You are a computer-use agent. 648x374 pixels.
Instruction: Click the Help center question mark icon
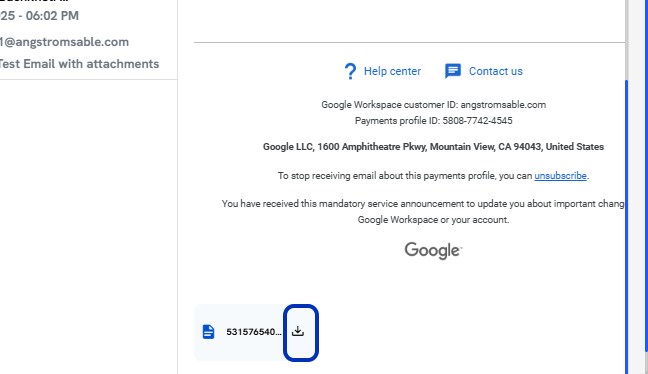coord(350,71)
